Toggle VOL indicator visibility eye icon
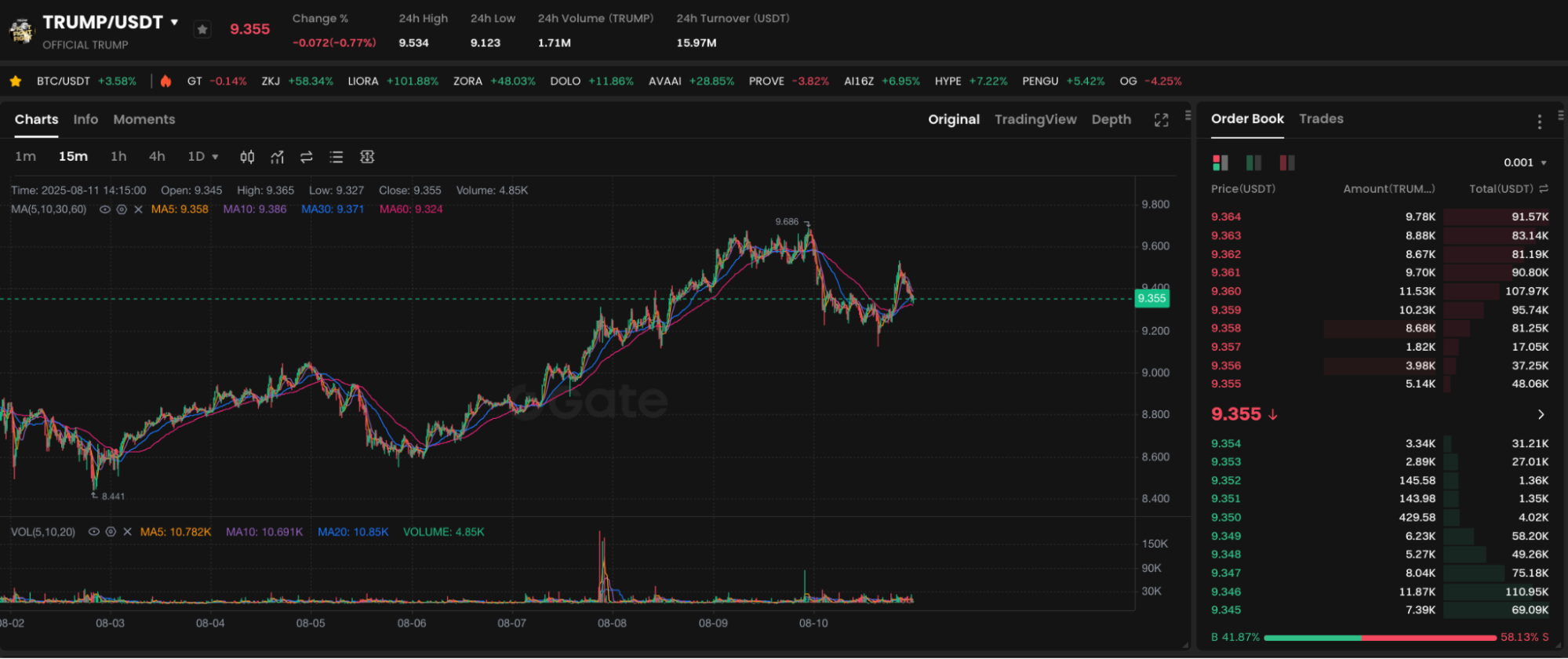This screenshot has height=659, width=1568. pyautogui.click(x=93, y=532)
